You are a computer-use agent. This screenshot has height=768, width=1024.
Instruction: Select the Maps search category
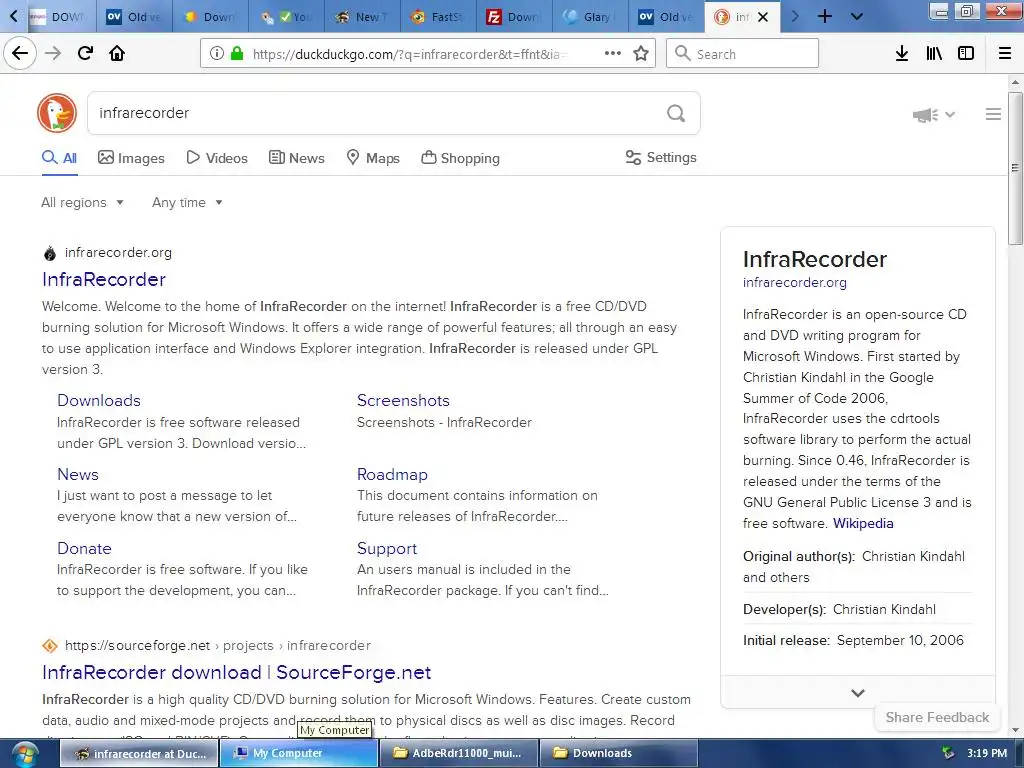coord(373,158)
